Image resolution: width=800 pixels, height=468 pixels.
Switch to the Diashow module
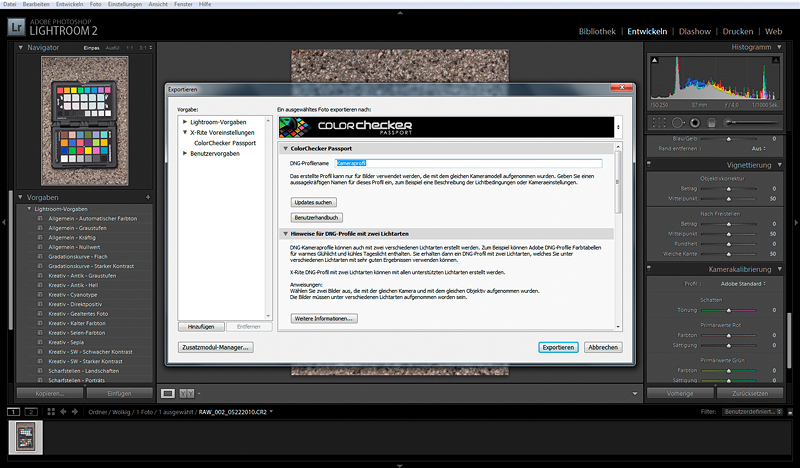pyautogui.click(x=694, y=31)
